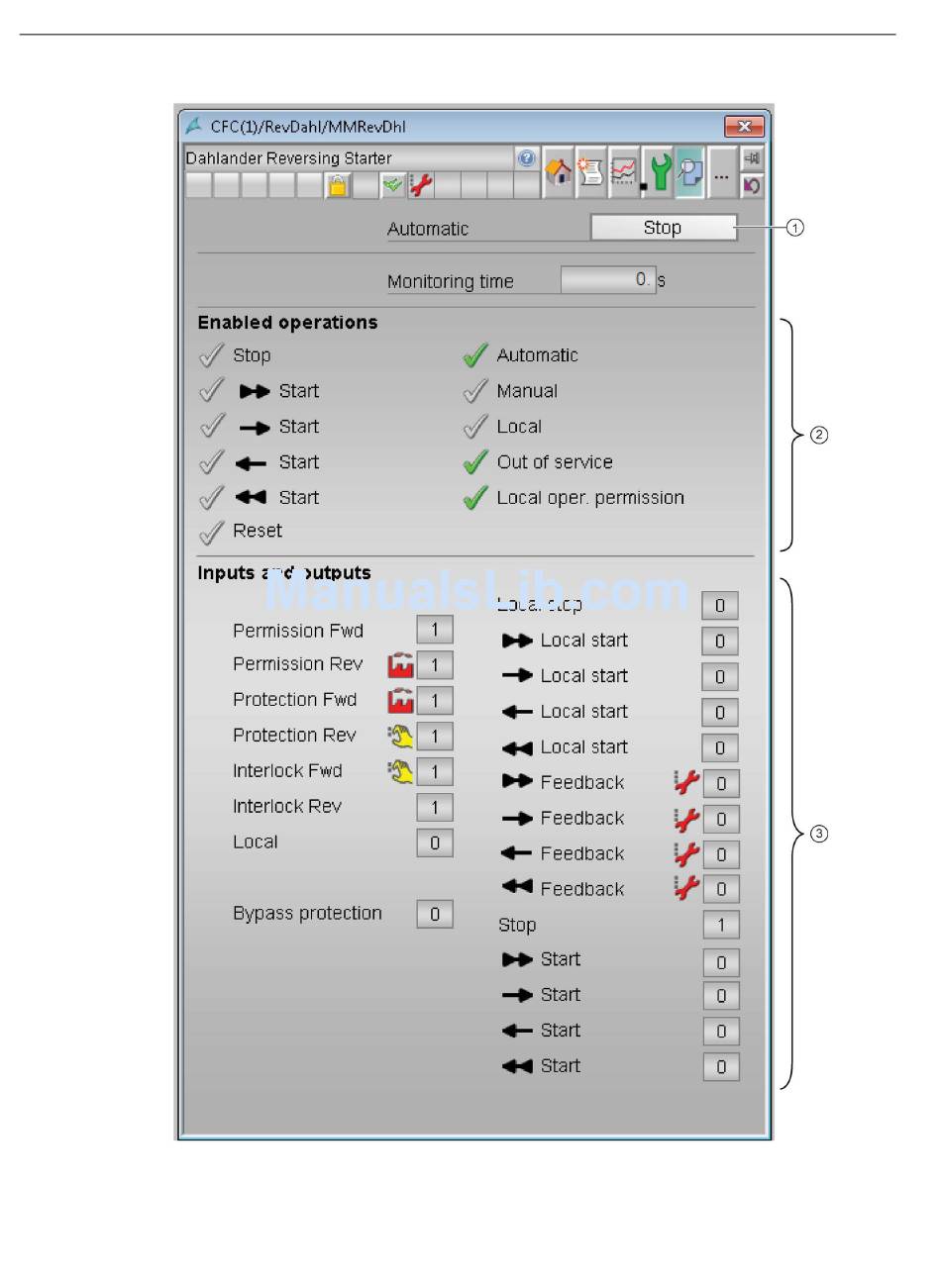Click value box for double-right-arrow Local start
This screenshot has height=1288, width=941.
(x=720, y=642)
